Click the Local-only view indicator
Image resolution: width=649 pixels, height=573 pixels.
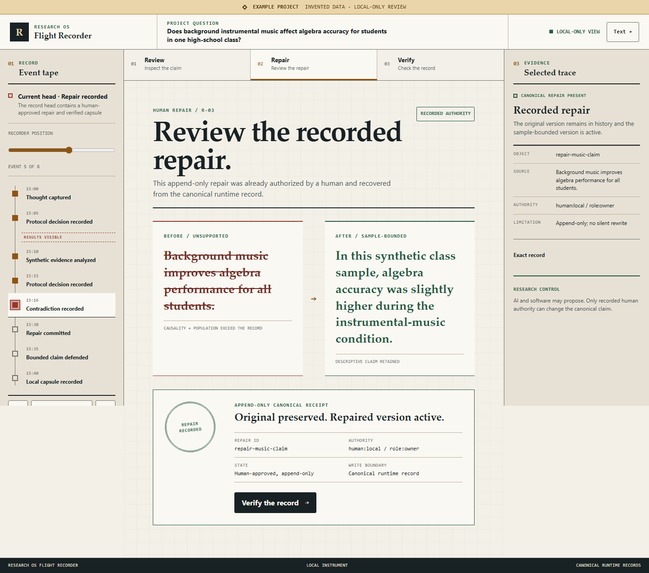click(x=574, y=31)
